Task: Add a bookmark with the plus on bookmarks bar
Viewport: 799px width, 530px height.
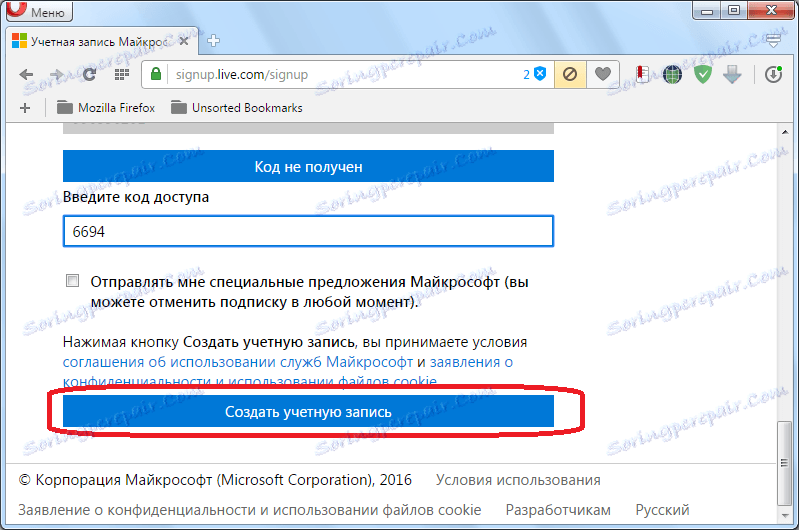Action: click(x=25, y=108)
